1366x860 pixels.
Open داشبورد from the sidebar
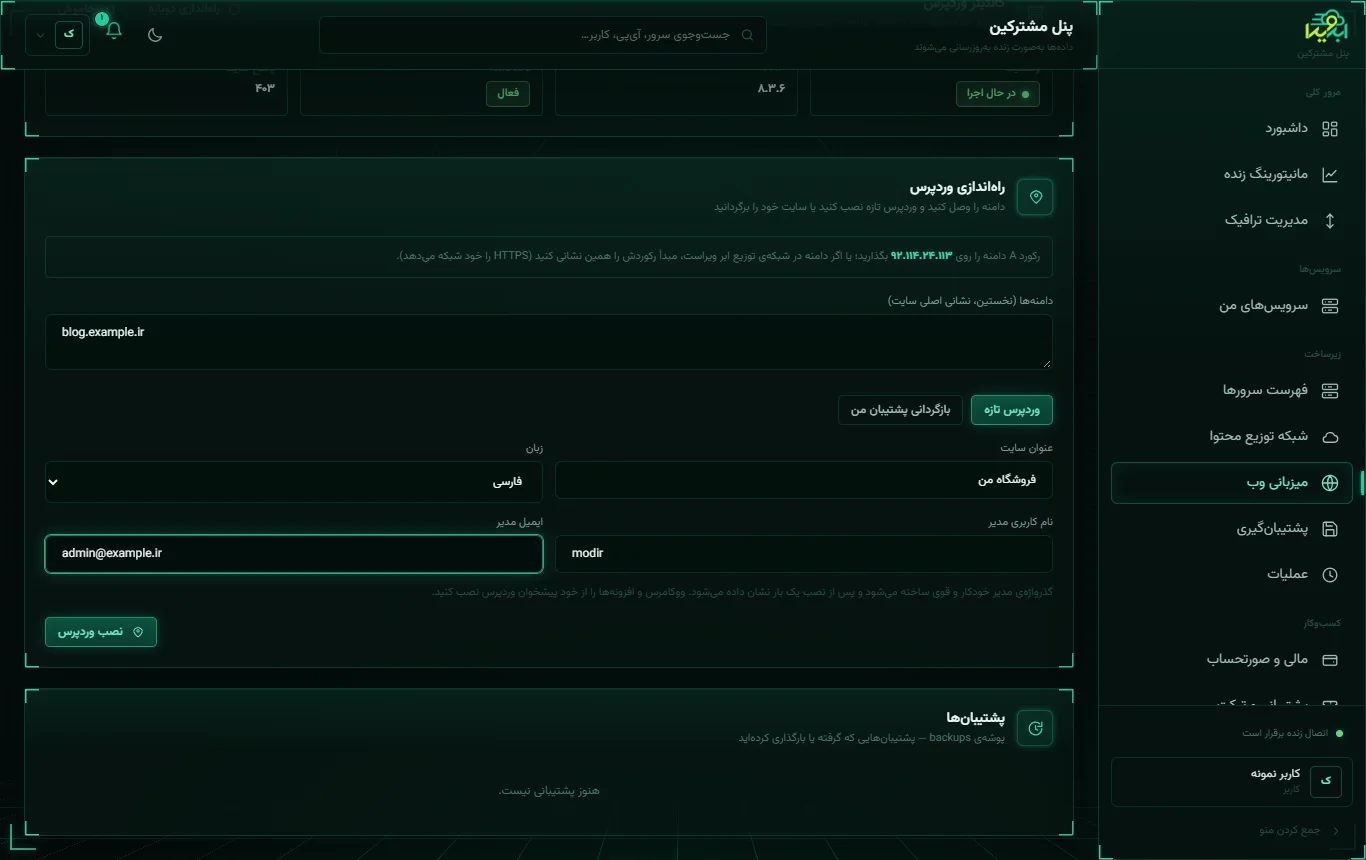[x=1232, y=128]
